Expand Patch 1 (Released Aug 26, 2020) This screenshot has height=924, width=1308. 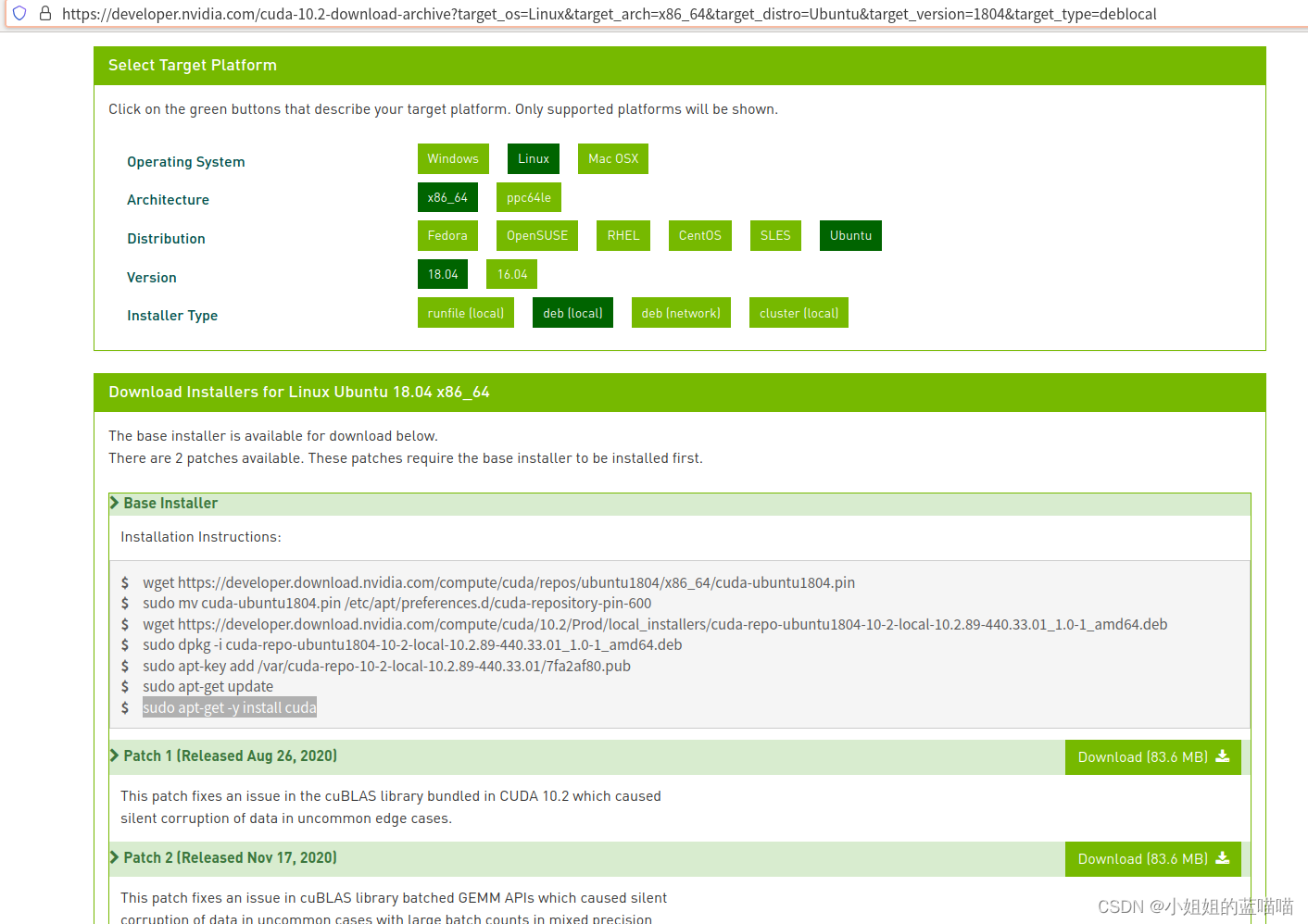223,755
